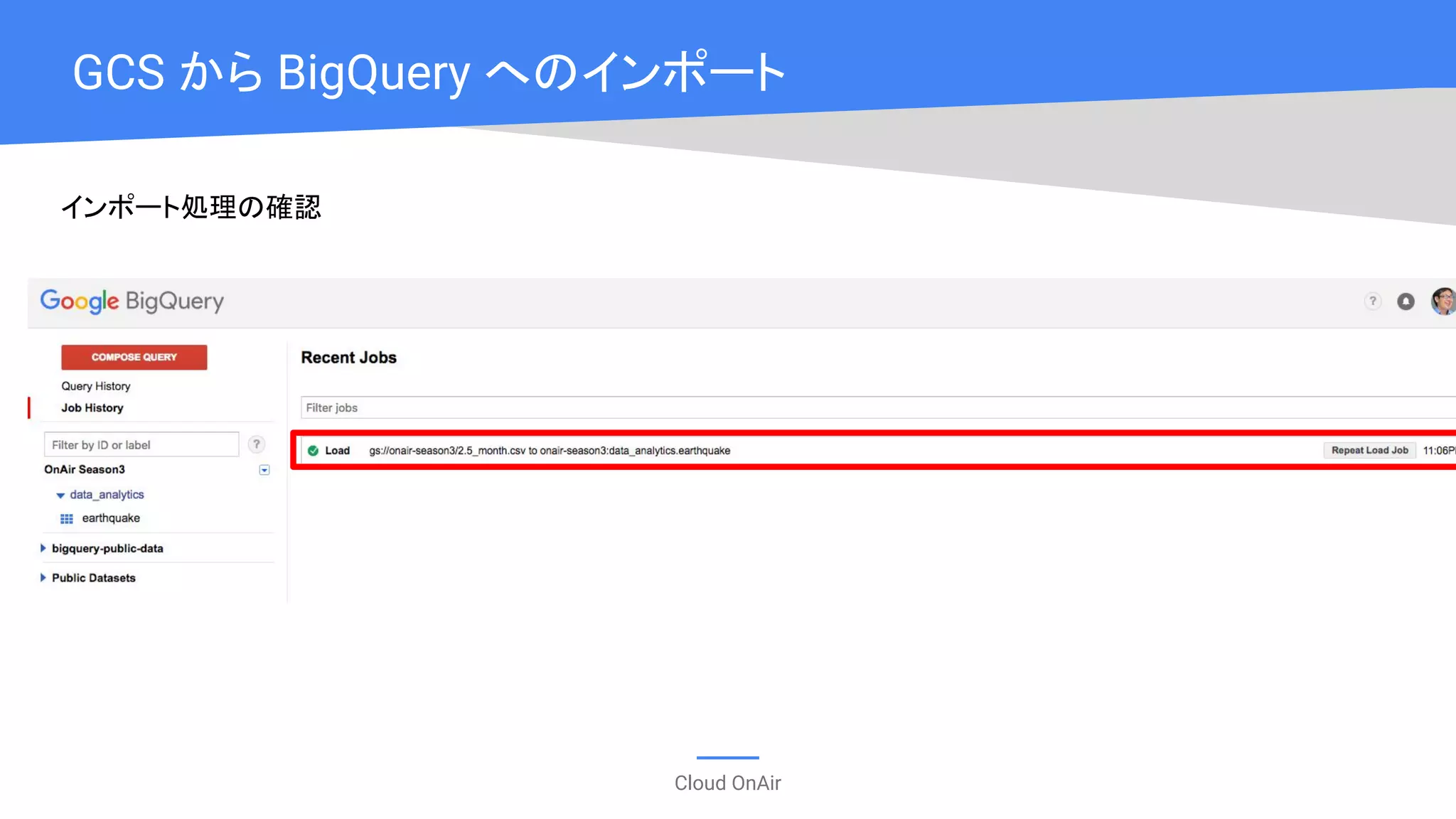Click the Recent Jobs heading
The width and height of the screenshot is (1456, 819).
tap(349, 358)
